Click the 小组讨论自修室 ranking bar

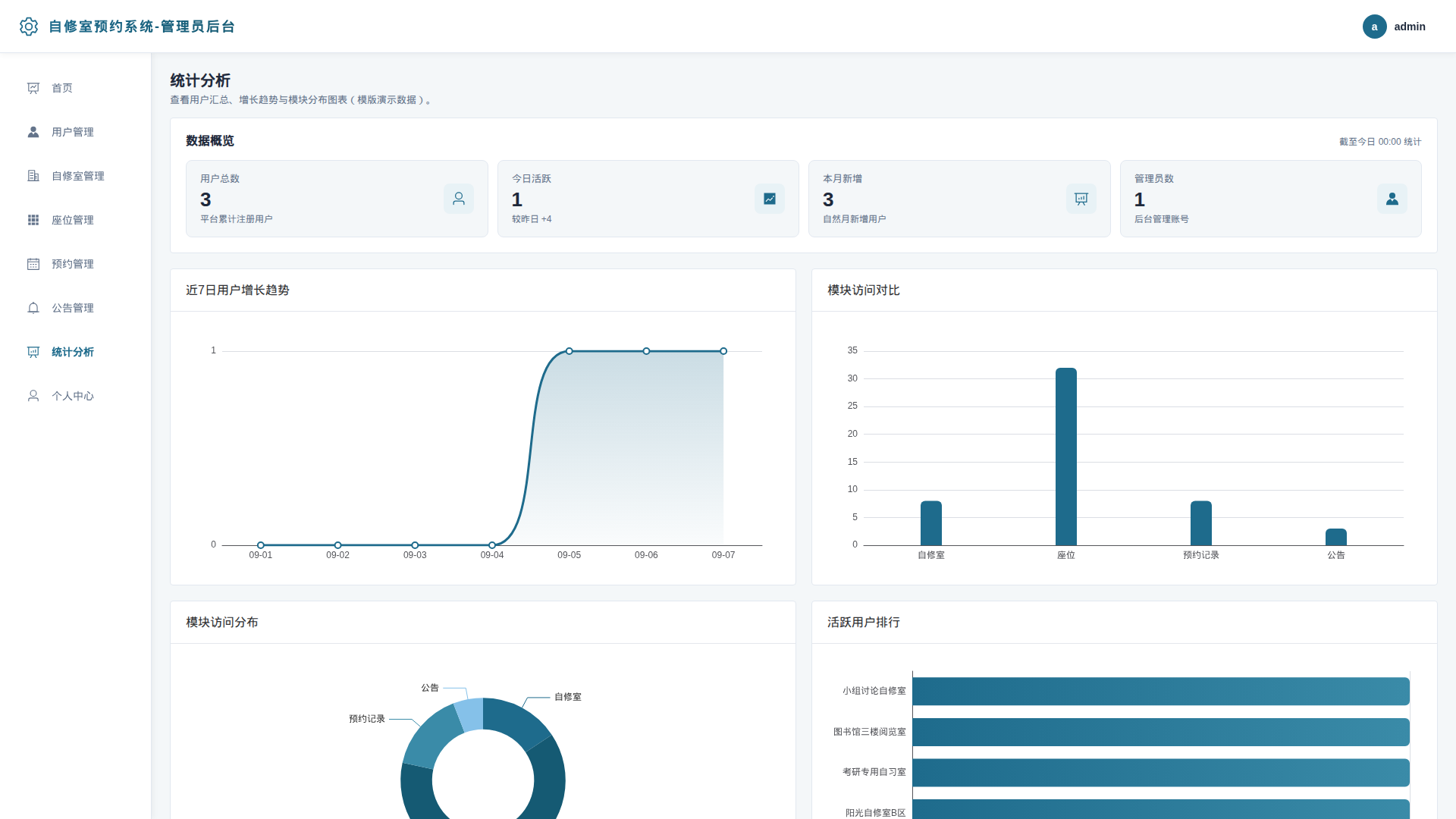tap(1161, 692)
